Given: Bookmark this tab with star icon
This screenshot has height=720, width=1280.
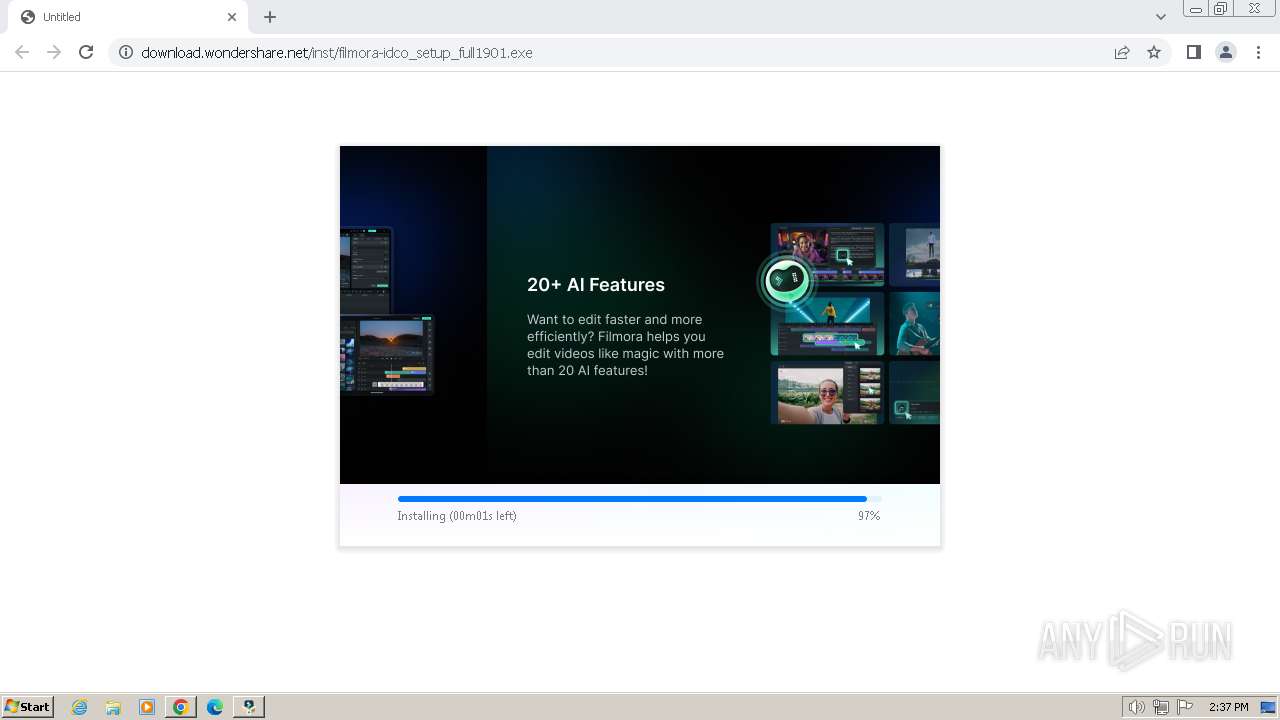Looking at the screenshot, I should 1154,52.
